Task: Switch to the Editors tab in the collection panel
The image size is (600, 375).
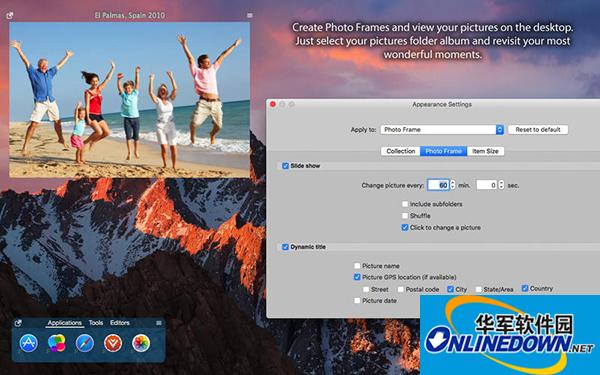Action: (x=120, y=323)
